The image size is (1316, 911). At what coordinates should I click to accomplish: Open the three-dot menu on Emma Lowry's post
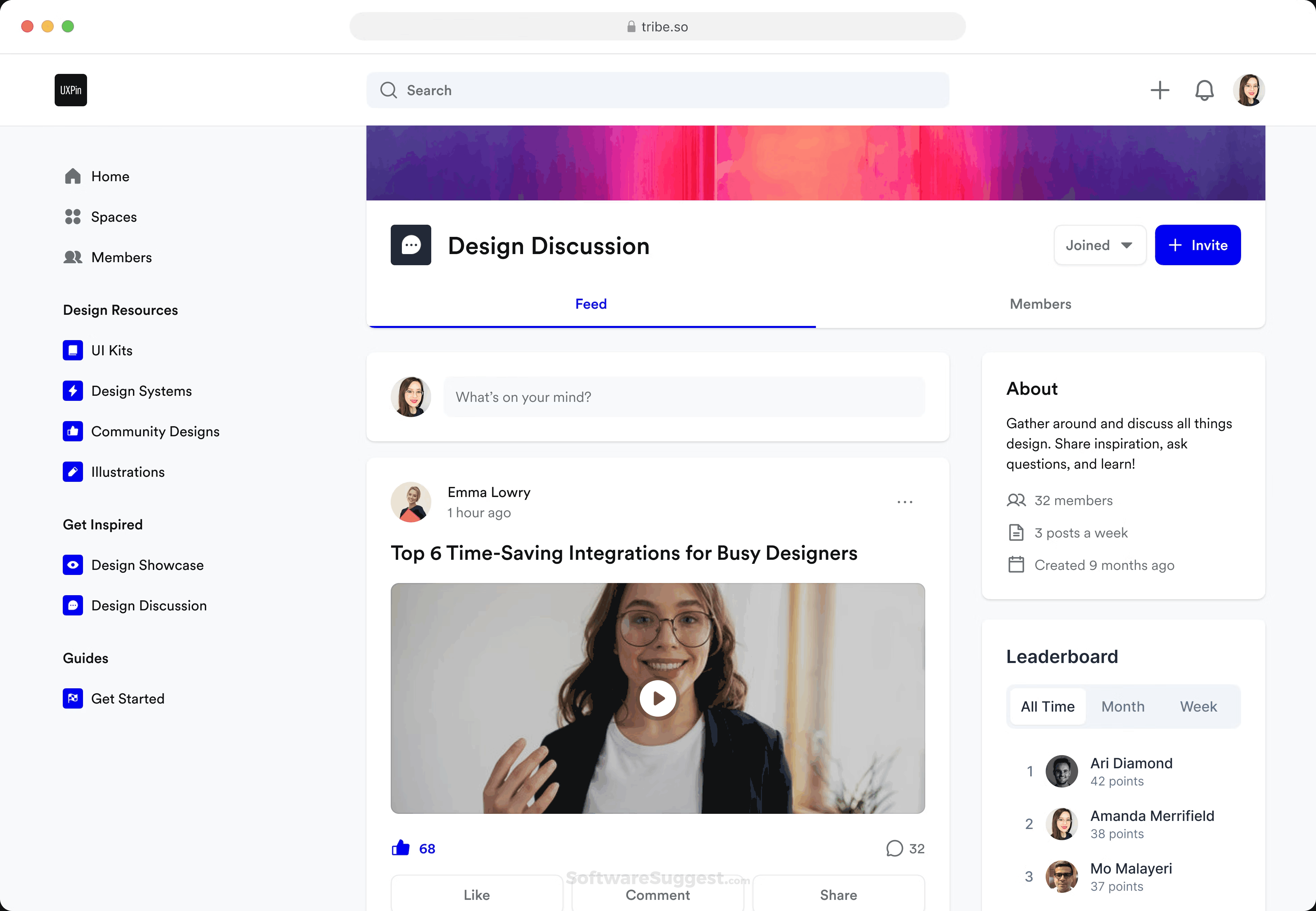pos(905,502)
